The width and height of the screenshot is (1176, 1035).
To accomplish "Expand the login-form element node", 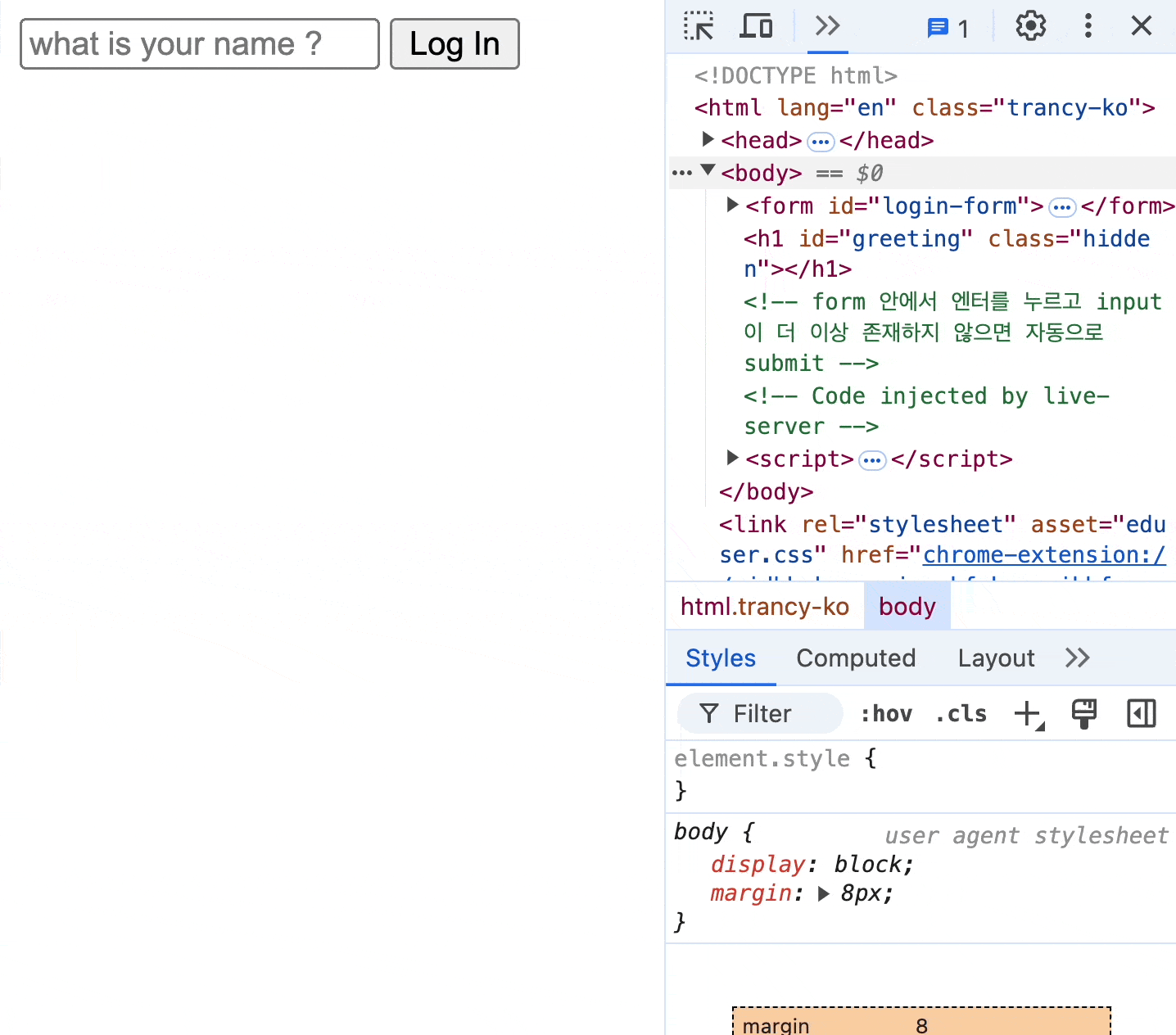I will click(733, 205).
